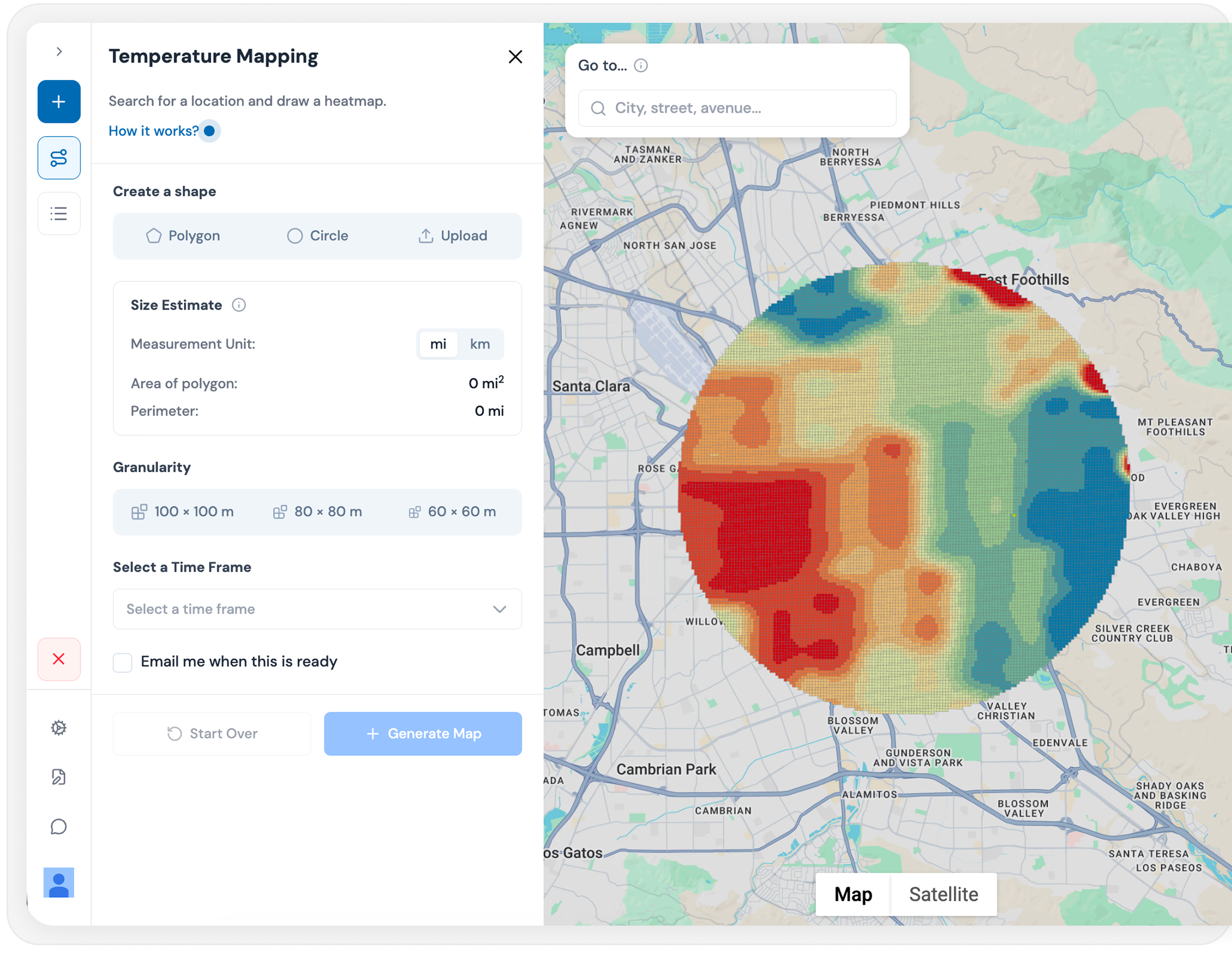
Task: Click the Campbell map label
Action: [x=608, y=651]
